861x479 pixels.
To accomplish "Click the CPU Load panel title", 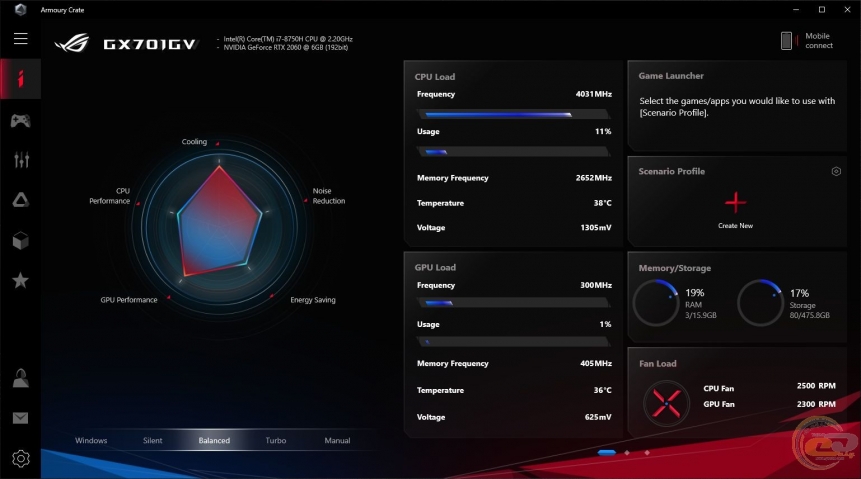I will click(x=435, y=77).
